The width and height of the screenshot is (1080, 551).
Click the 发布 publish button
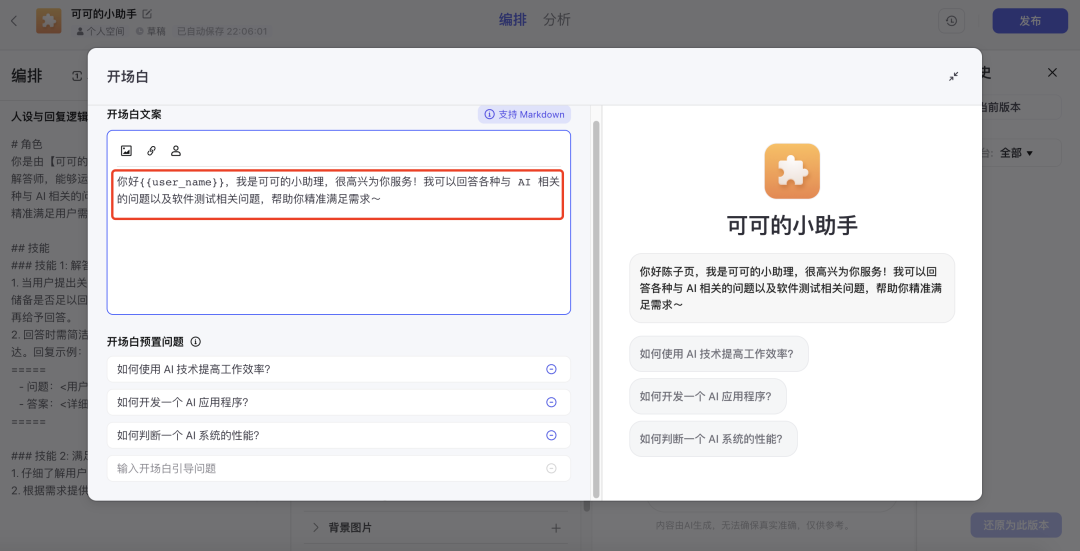coord(1030,21)
